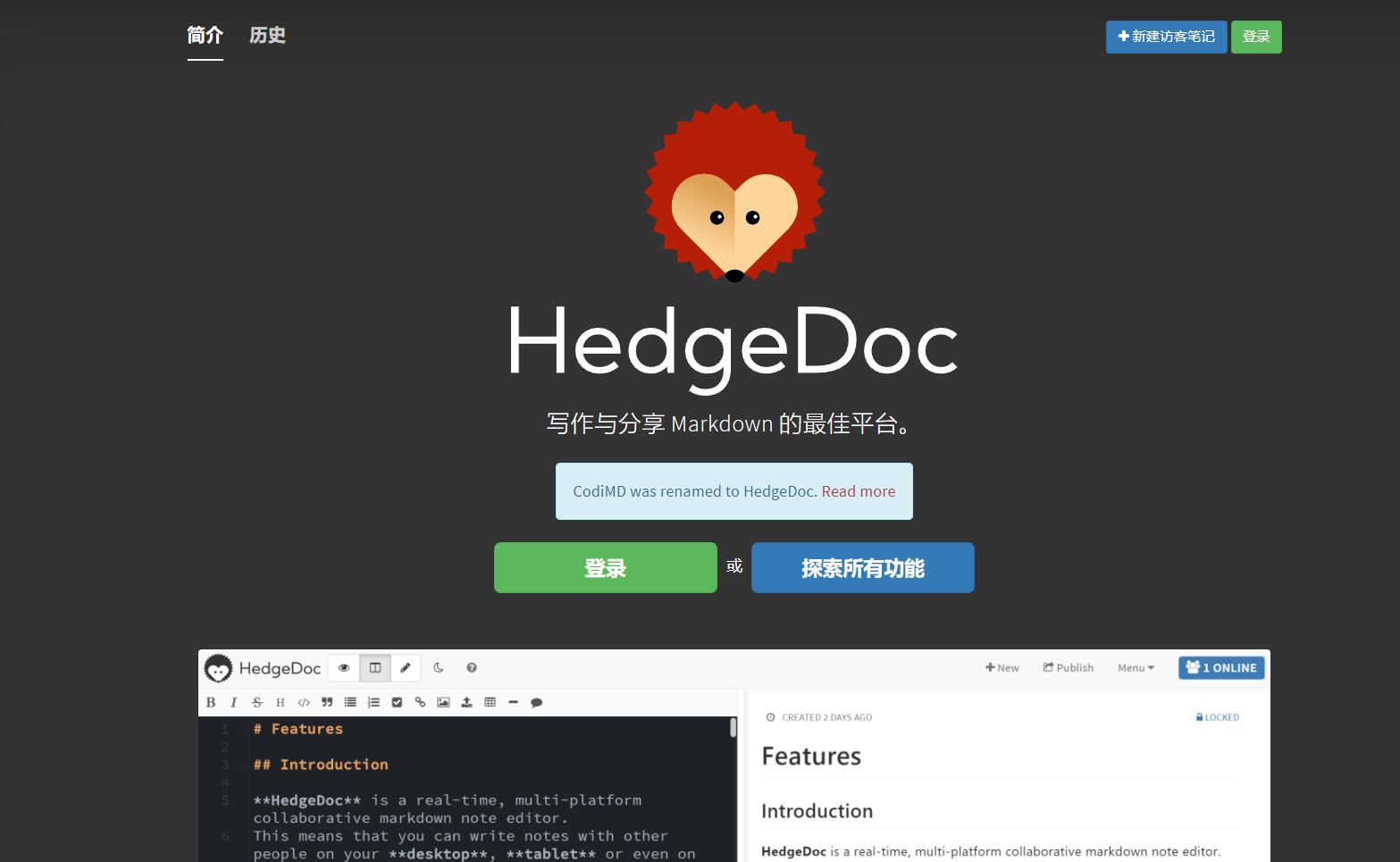Click the upload image icon
The image size is (1400, 862).
click(x=466, y=703)
